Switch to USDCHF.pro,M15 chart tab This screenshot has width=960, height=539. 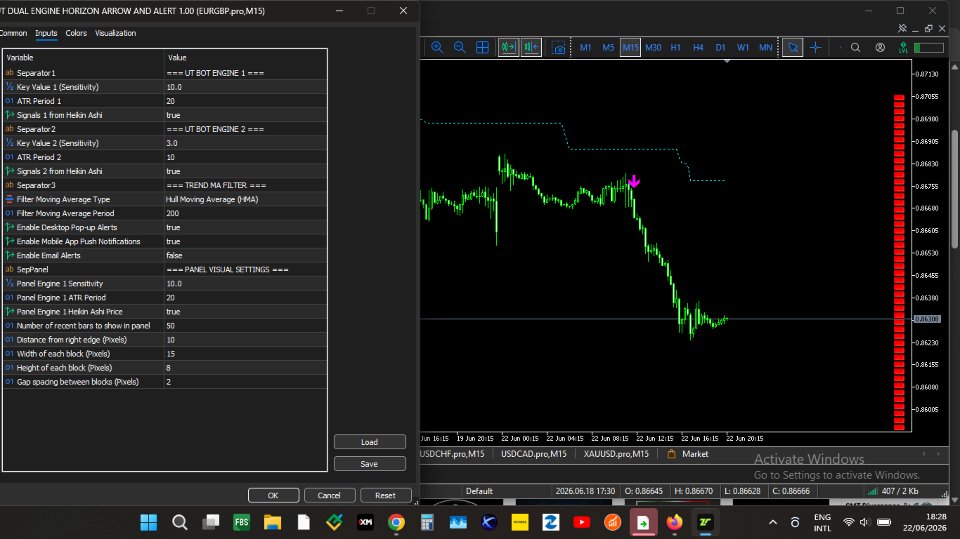[452, 454]
